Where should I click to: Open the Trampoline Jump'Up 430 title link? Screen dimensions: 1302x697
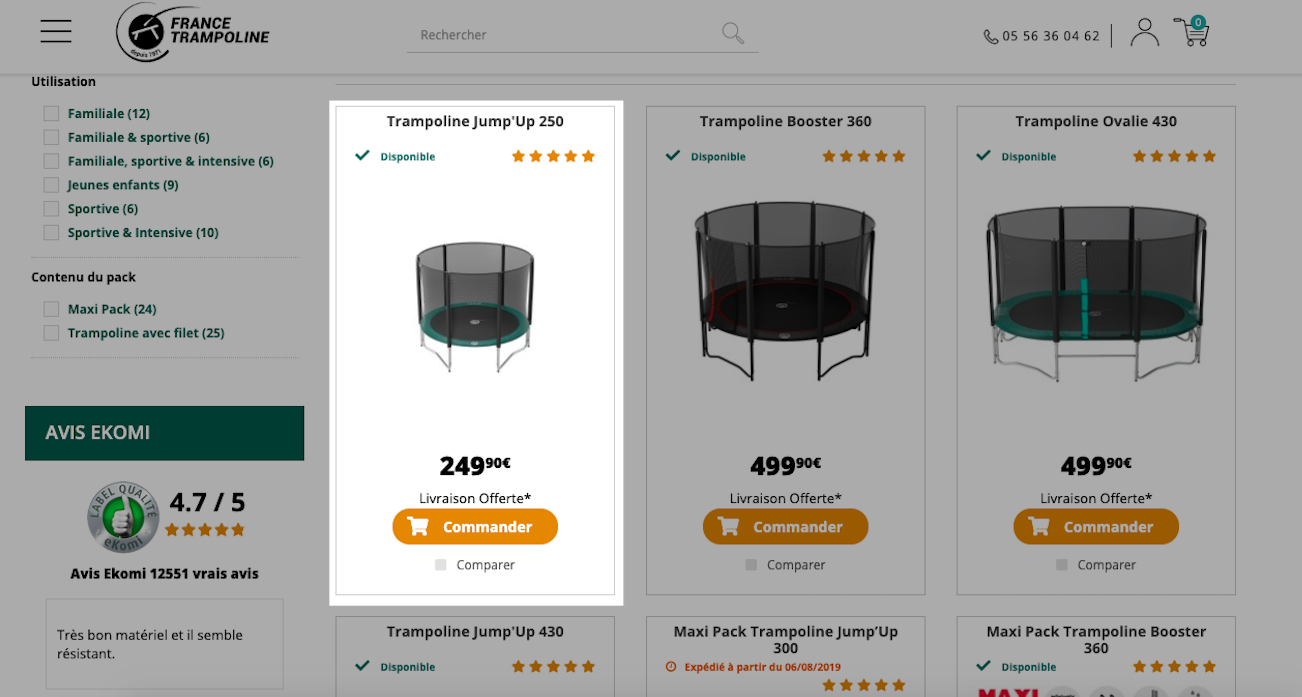click(x=475, y=632)
